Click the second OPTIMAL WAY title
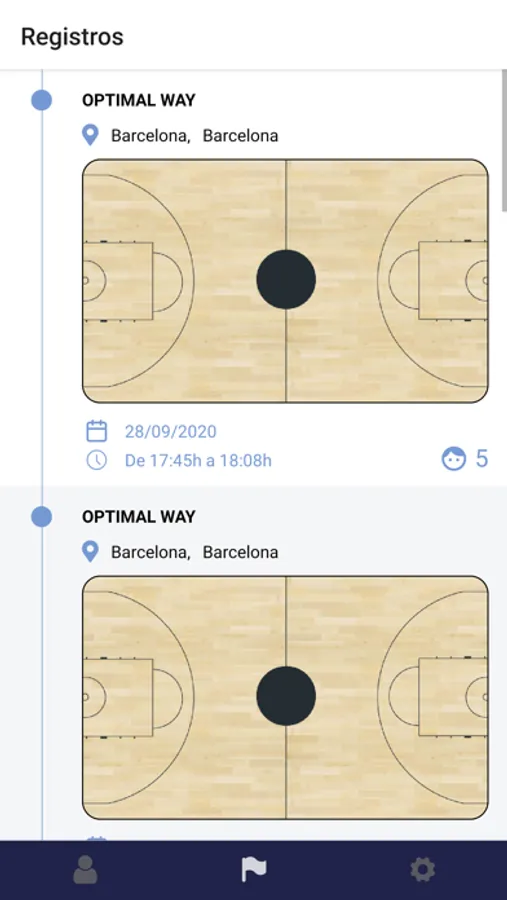Screen dimensions: 507x900 (139, 517)
